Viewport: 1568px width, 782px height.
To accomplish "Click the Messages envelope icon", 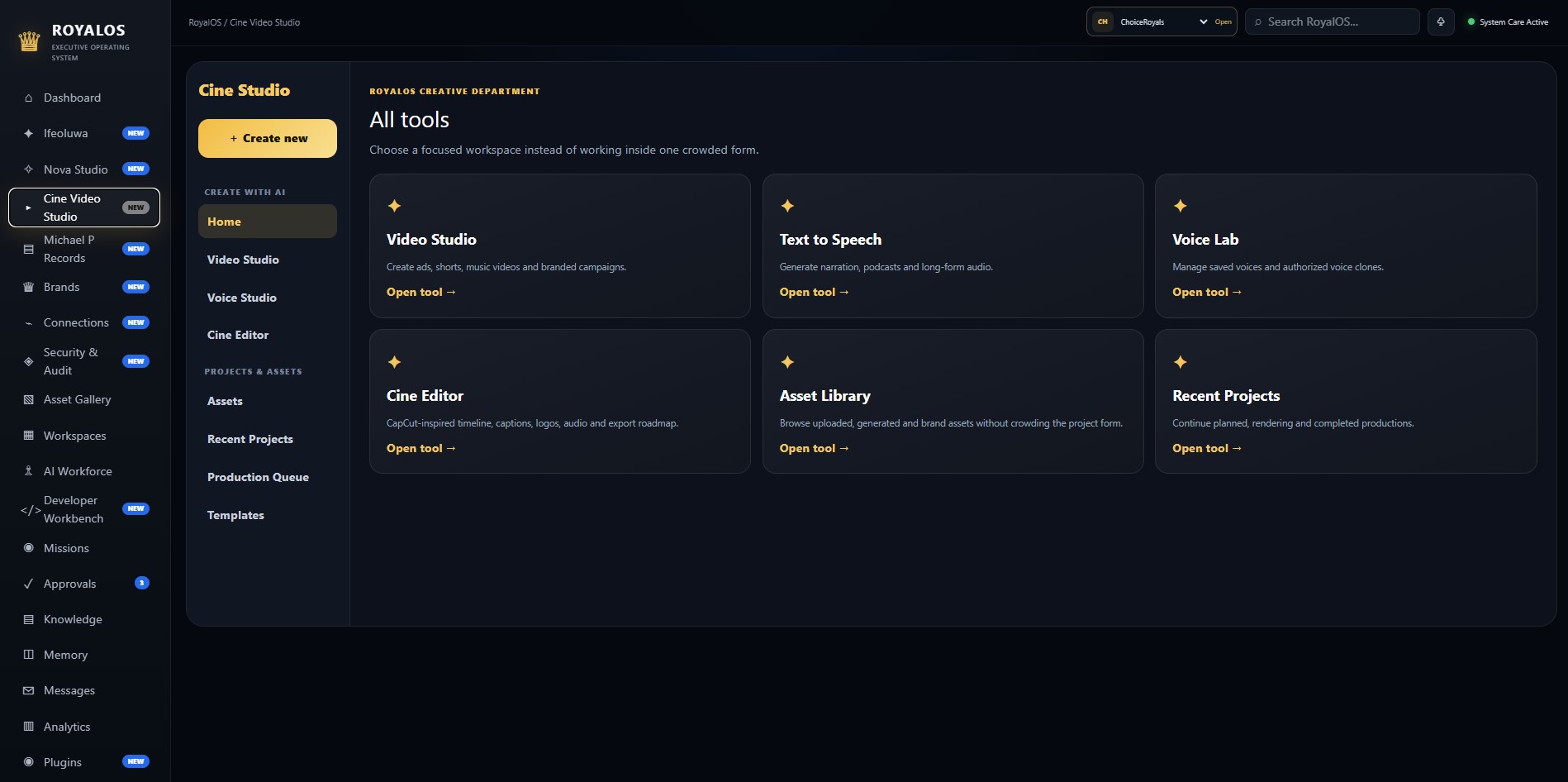I will tap(29, 690).
